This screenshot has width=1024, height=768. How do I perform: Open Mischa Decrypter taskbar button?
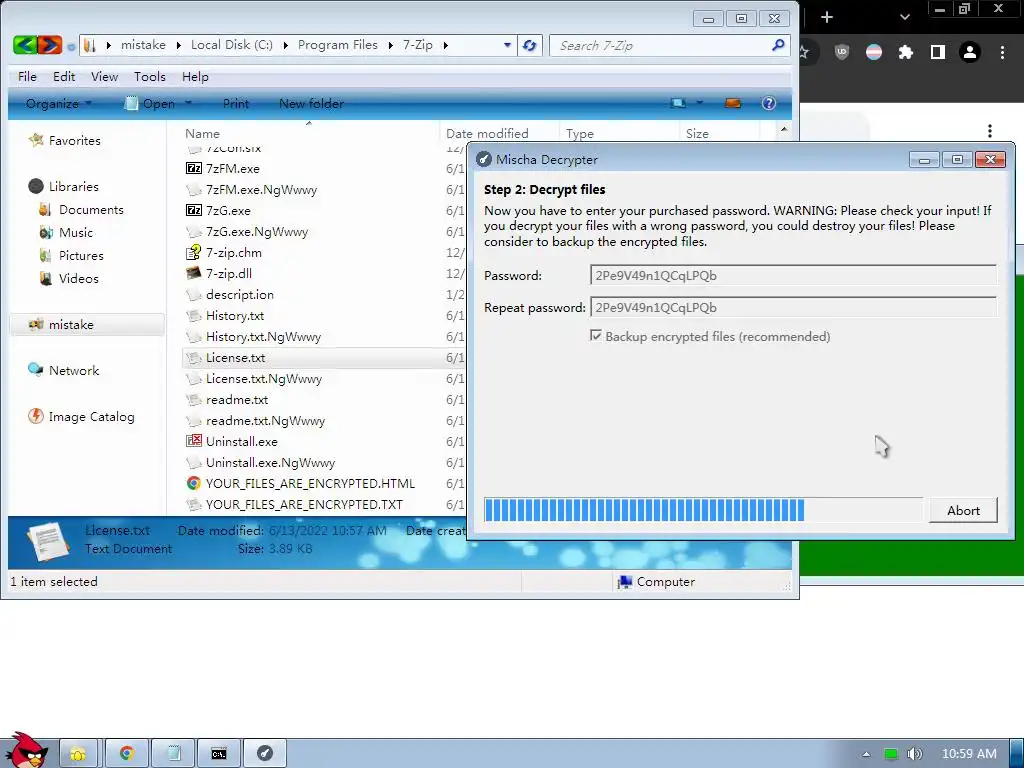(265, 754)
